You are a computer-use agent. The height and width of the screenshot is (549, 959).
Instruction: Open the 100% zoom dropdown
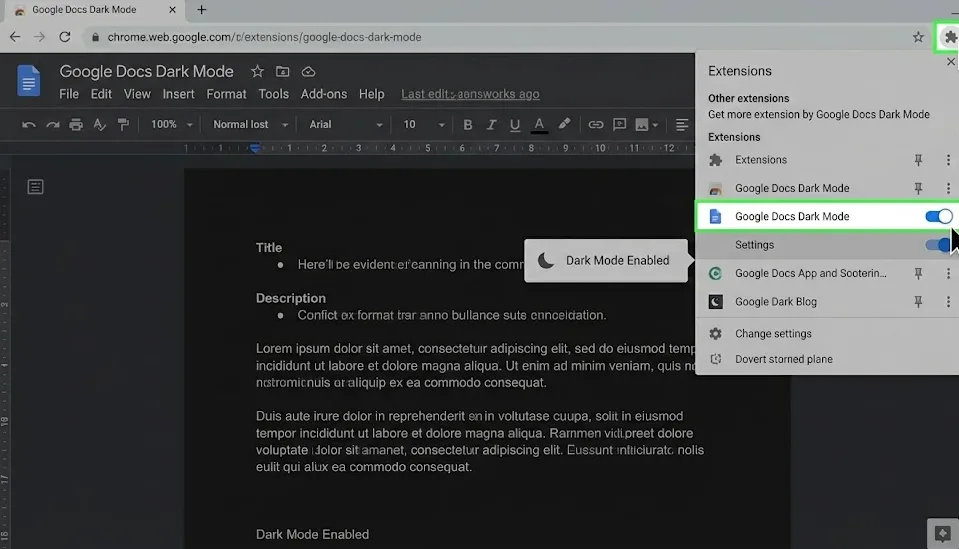pos(170,125)
